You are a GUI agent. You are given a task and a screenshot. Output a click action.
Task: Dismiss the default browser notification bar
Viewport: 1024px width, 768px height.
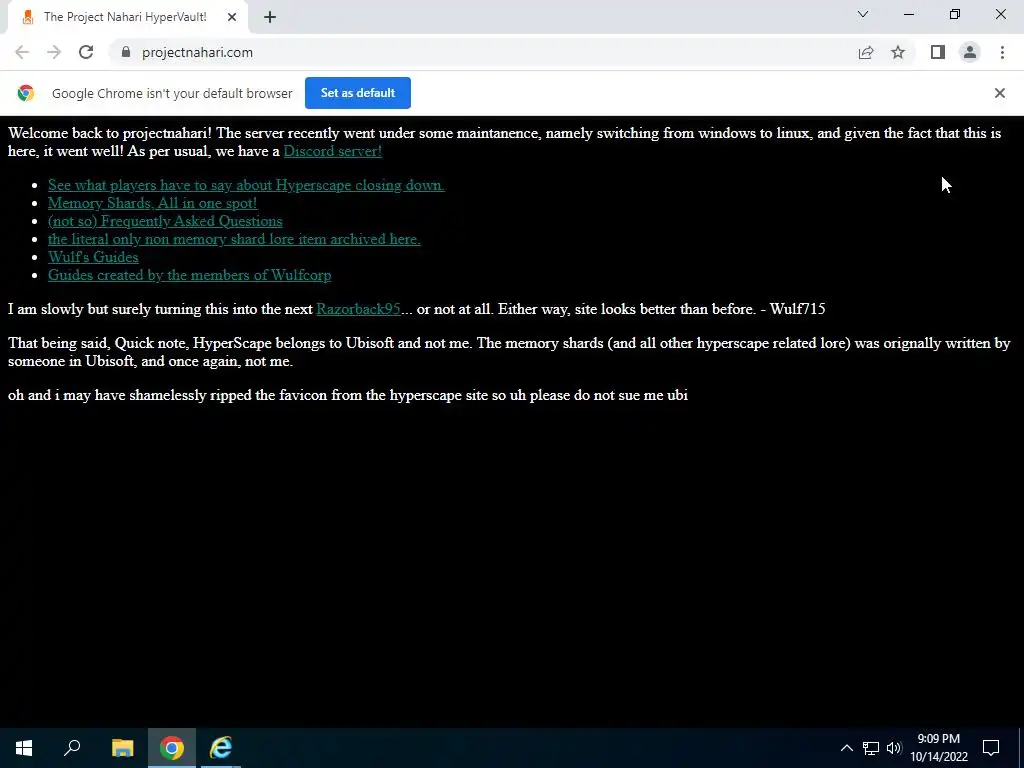click(x=1000, y=93)
